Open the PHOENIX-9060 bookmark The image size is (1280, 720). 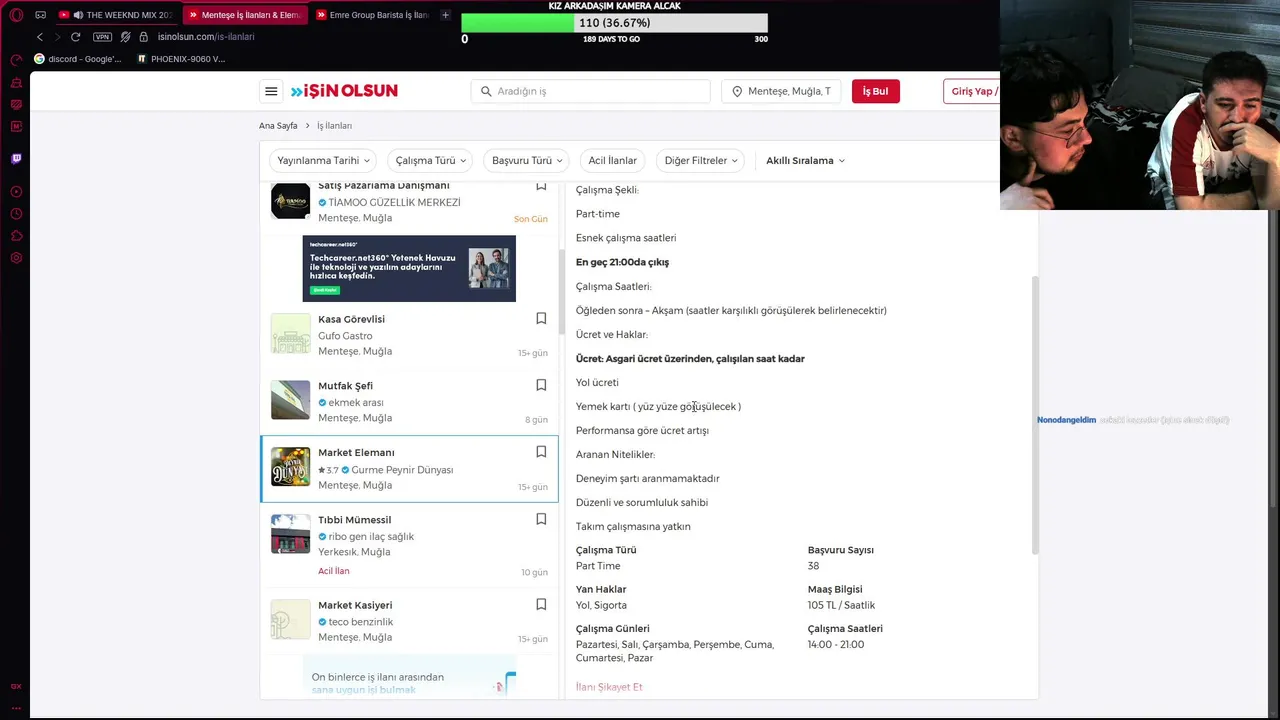[182, 59]
